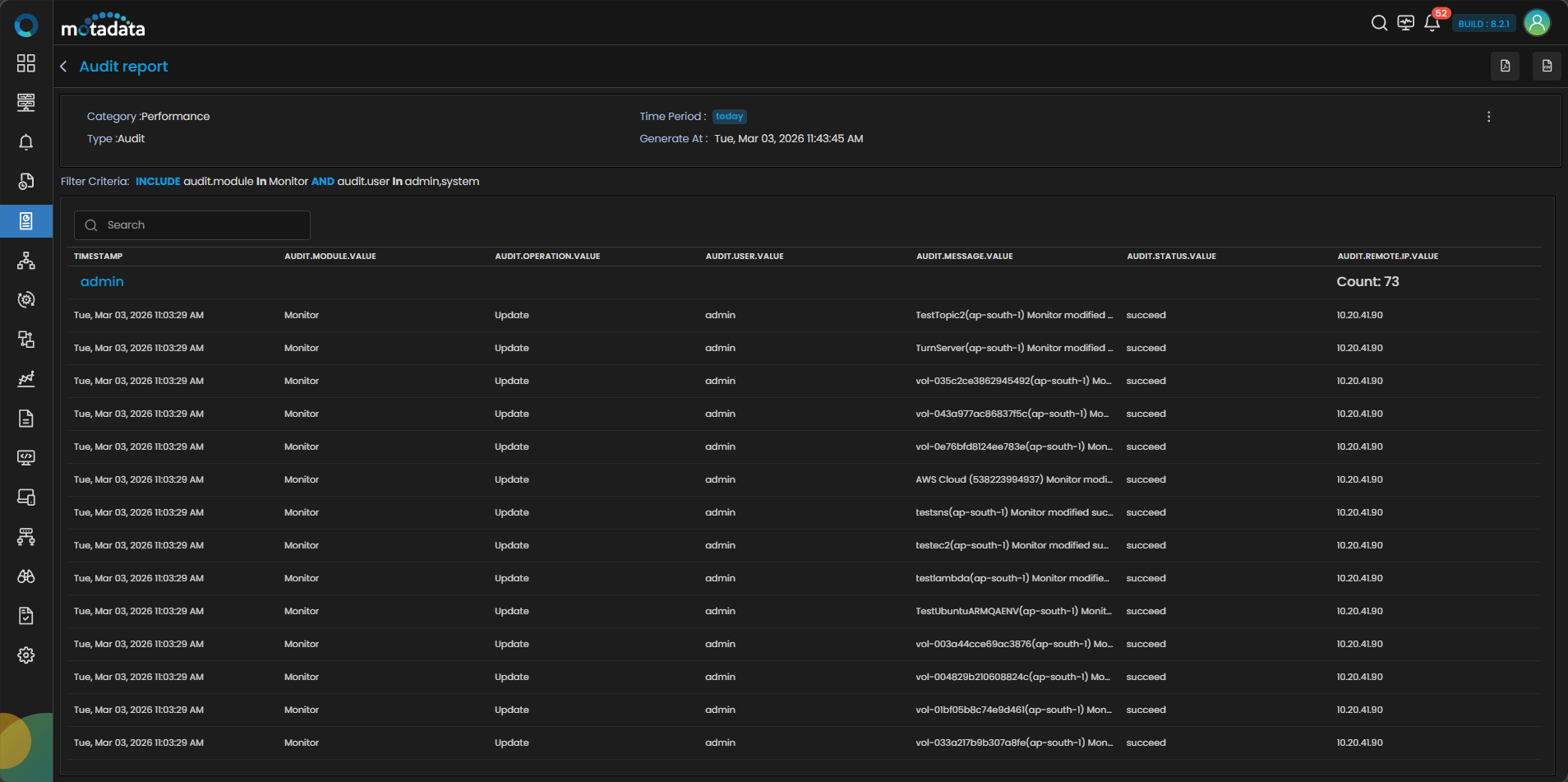Open the notifications bell with 52 badge
Screen dimensions: 1568x782
point(1432,23)
